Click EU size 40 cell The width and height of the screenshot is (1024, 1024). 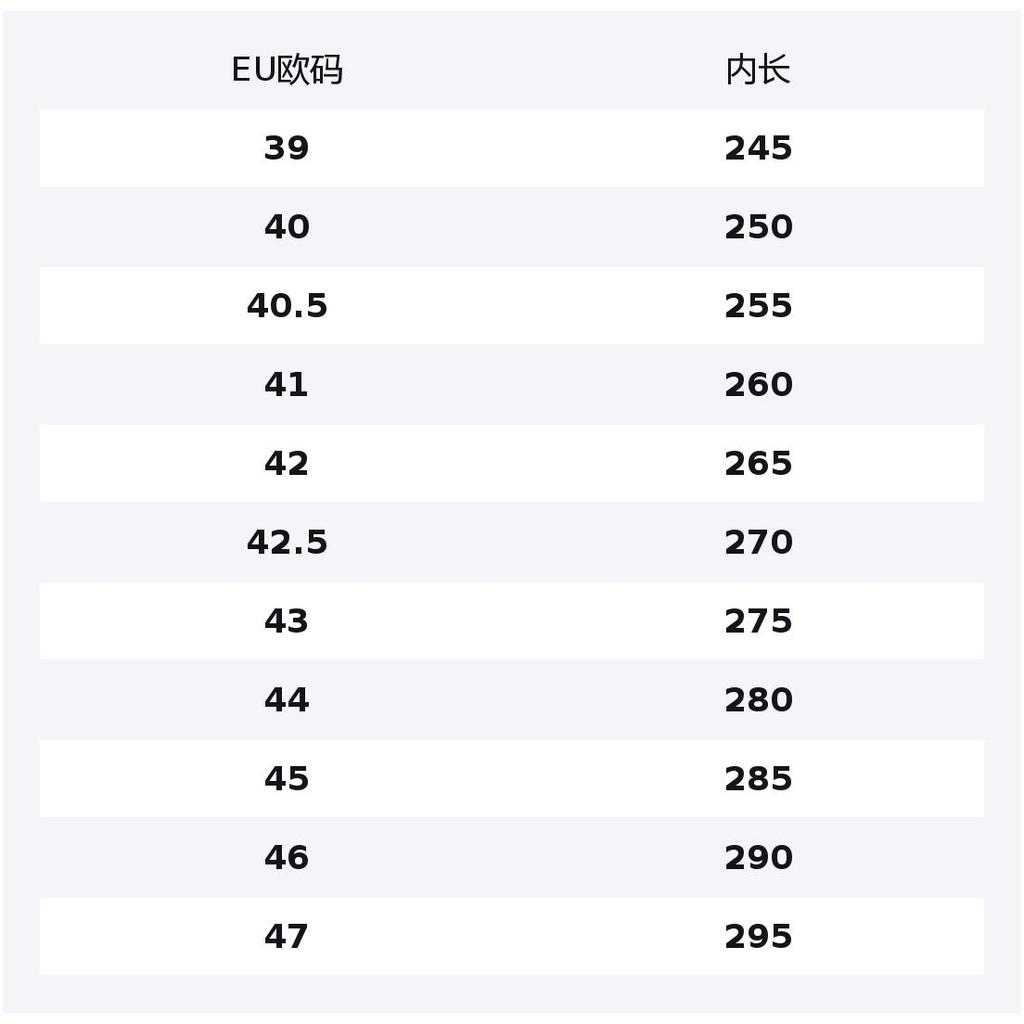pos(286,227)
